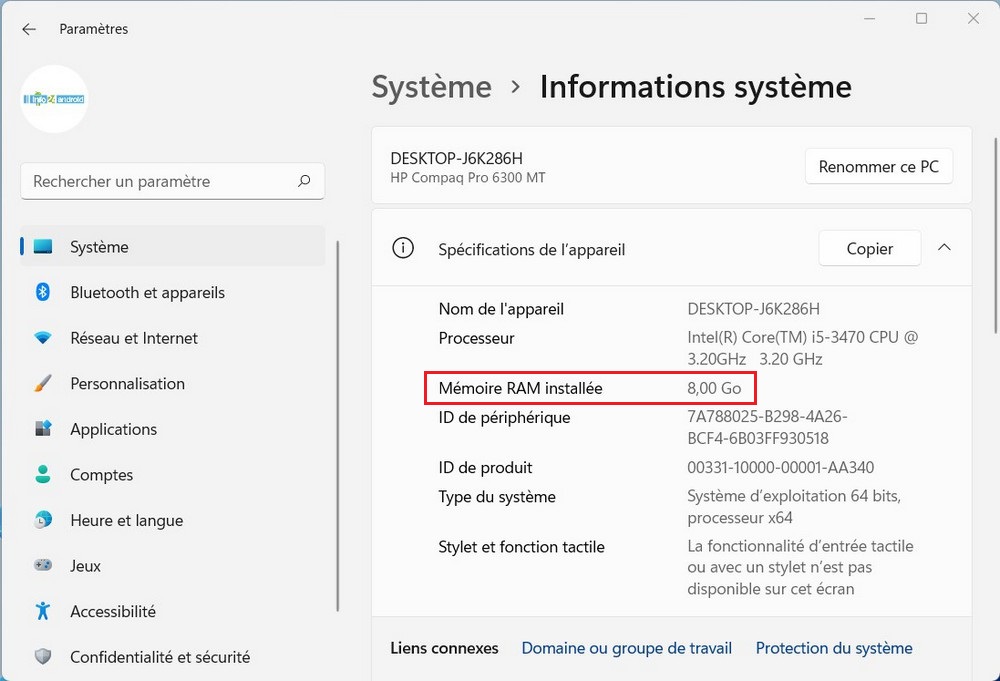Click the Renommer ce PC button

click(879, 166)
